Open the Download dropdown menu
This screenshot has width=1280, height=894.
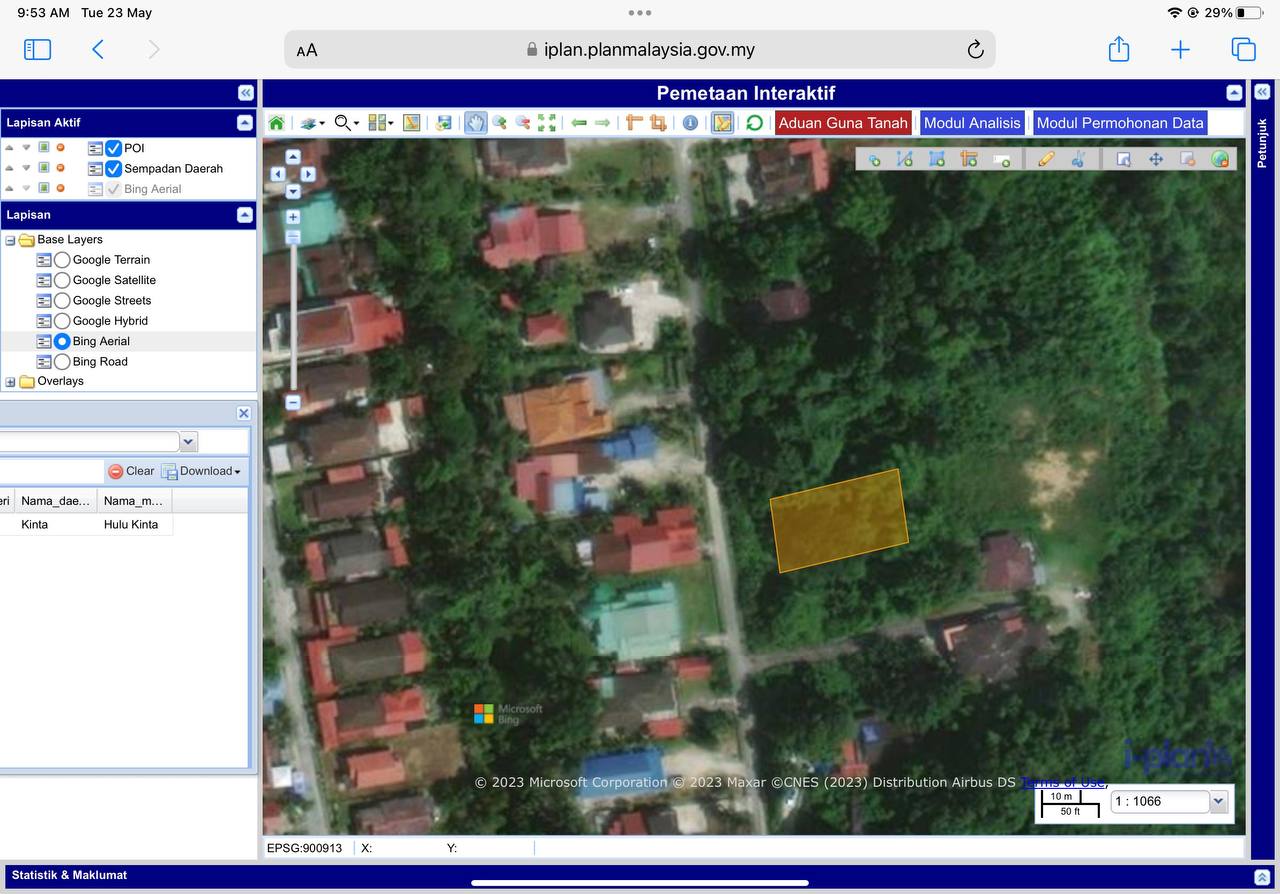tap(202, 471)
